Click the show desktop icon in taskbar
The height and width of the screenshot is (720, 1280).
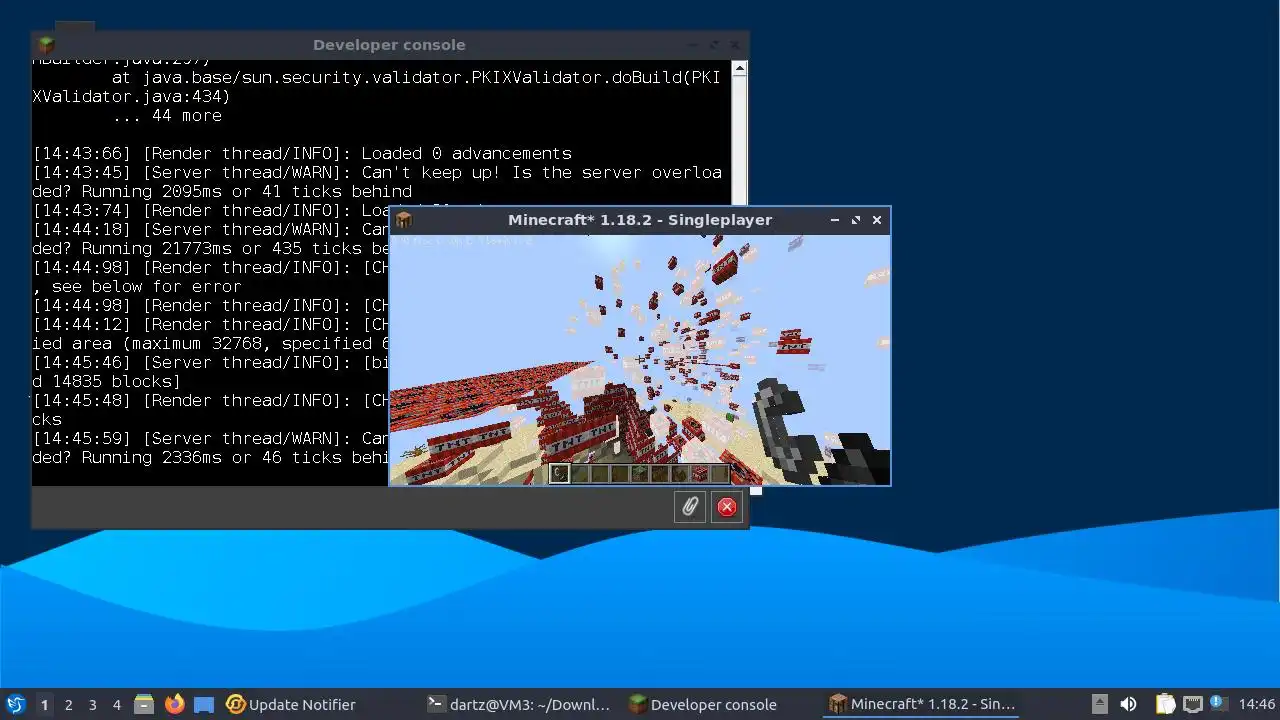[204, 704]
